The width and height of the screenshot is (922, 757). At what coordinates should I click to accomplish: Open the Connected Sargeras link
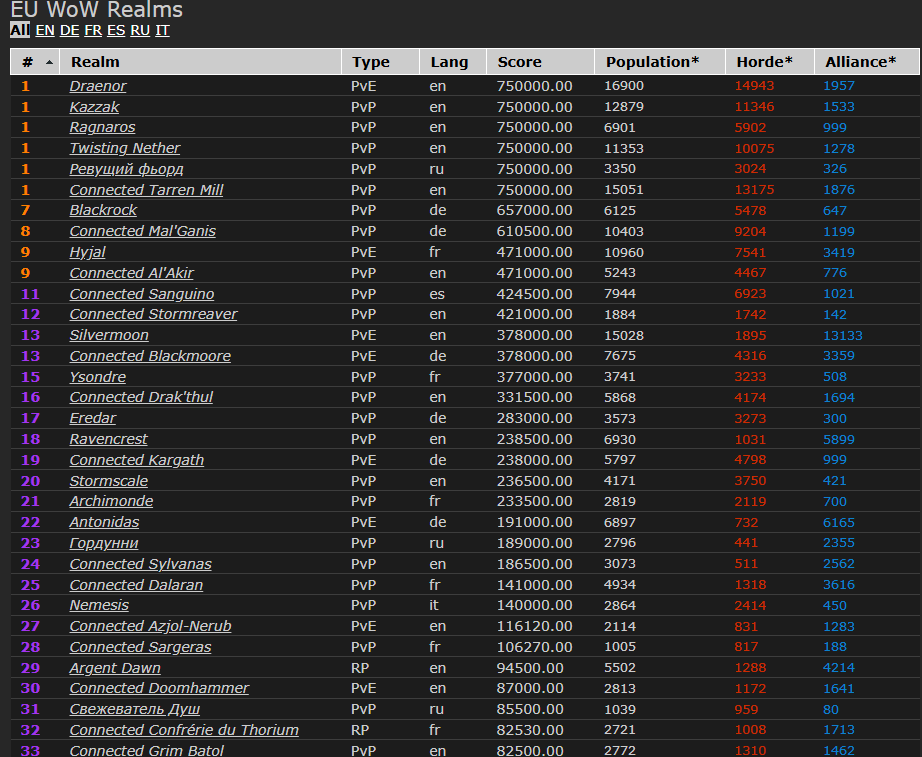click(x=140, y=647)
